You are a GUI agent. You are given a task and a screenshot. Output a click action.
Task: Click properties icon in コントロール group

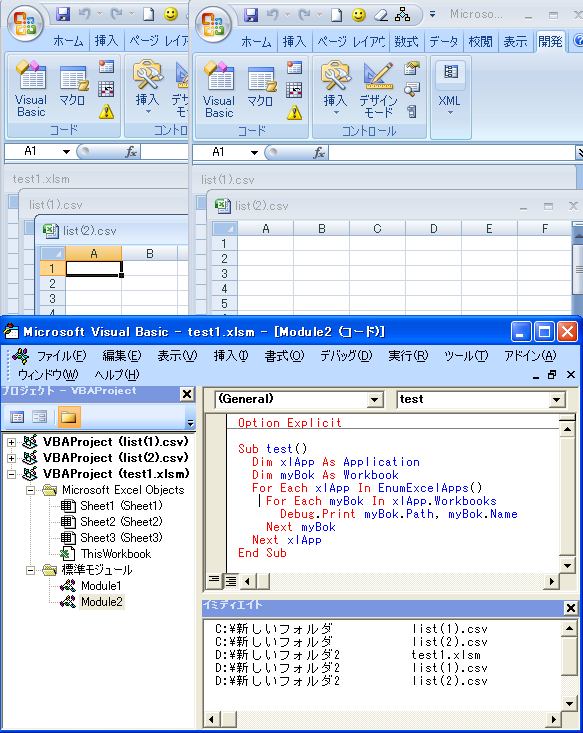click(412, 68)
